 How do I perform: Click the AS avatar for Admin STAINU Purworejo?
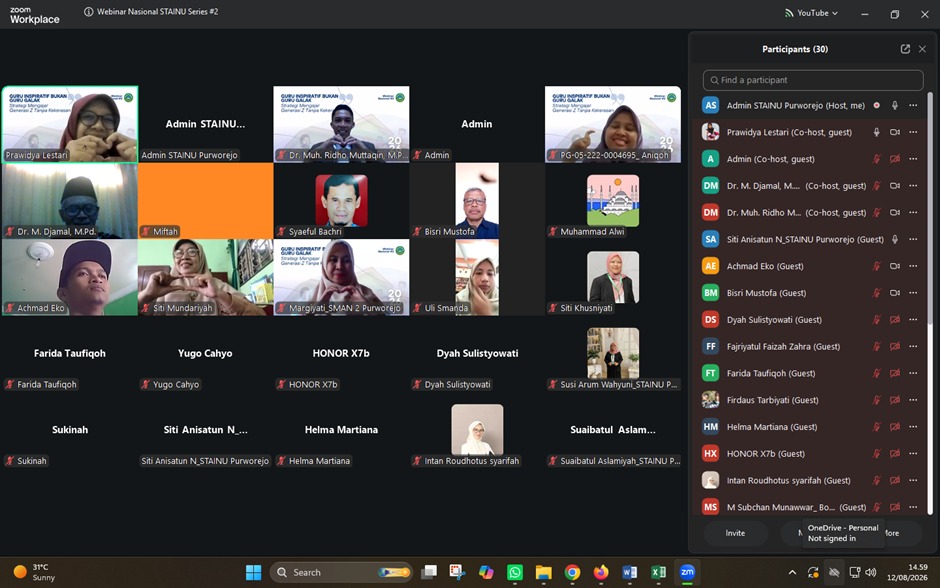(x=710, y=105)
